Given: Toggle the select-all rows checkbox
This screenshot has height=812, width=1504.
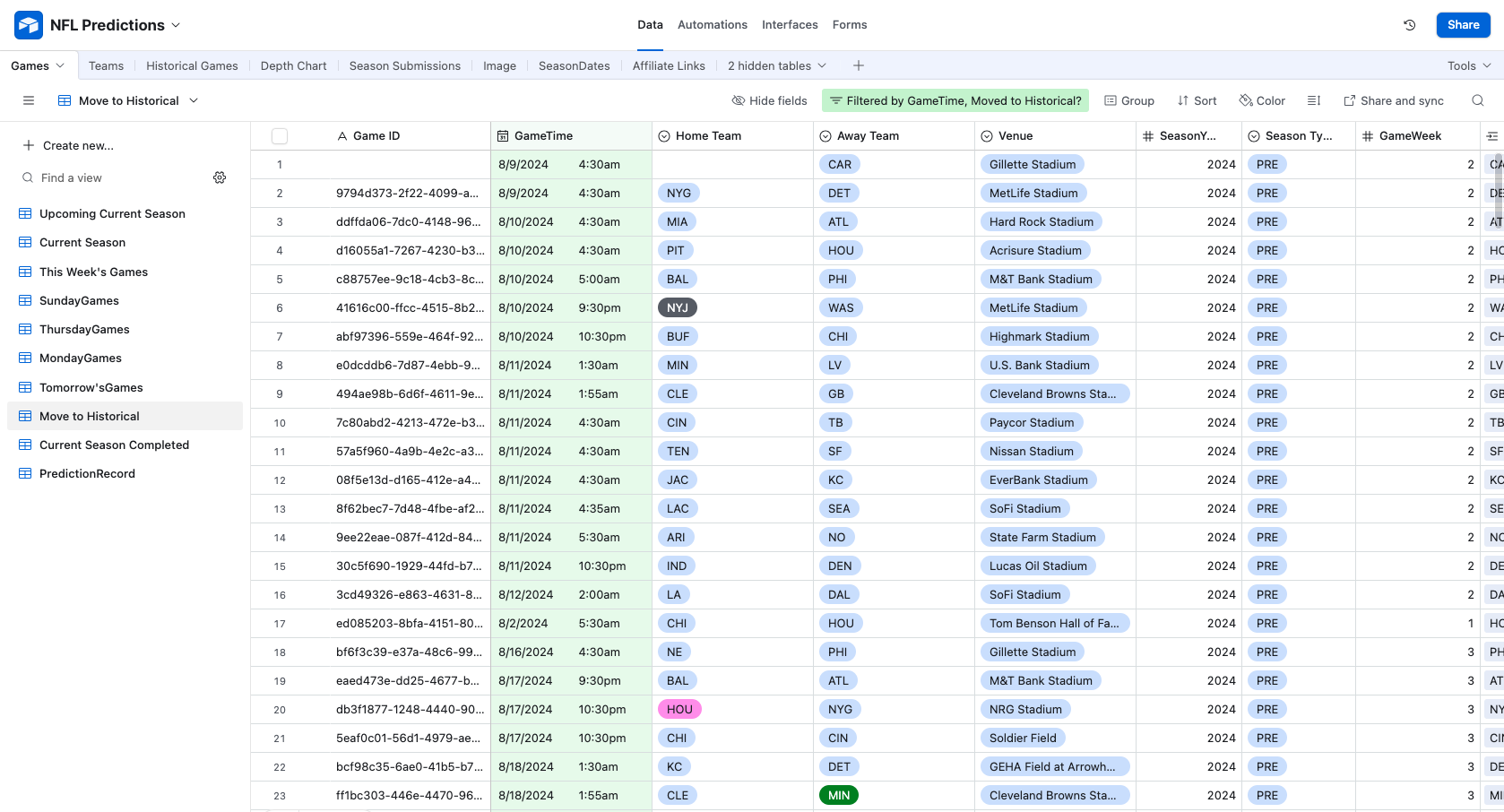Looking at the screenshot, I should [280, 136].
